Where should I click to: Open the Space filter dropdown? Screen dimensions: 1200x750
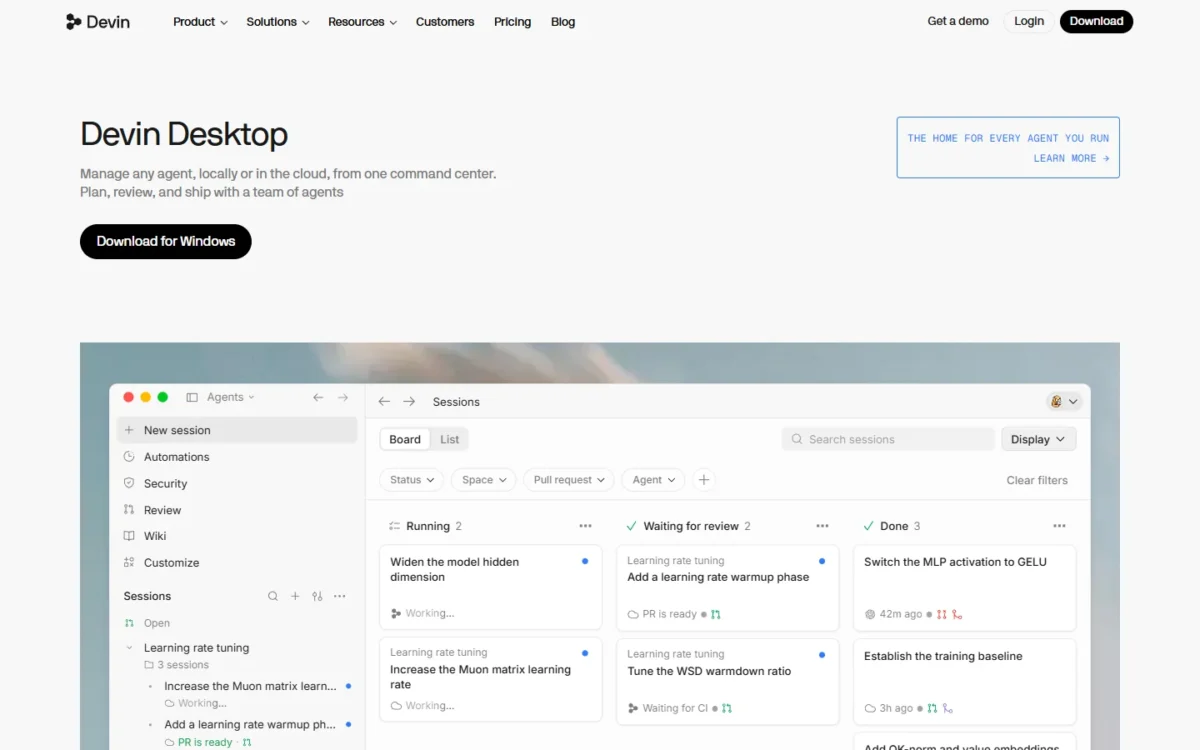pyautogui.click(x=484, y=480)
